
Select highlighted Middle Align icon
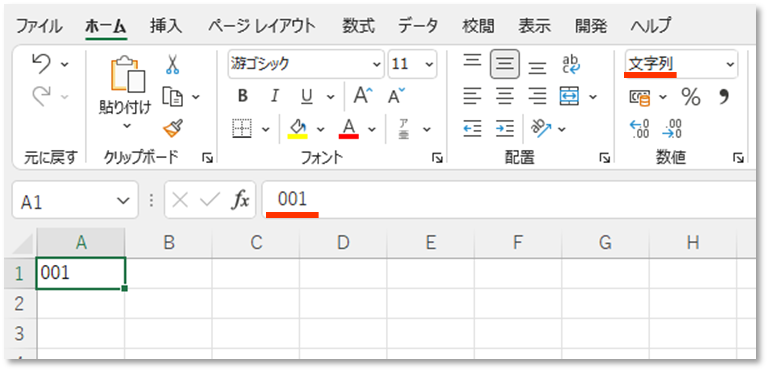505,64
